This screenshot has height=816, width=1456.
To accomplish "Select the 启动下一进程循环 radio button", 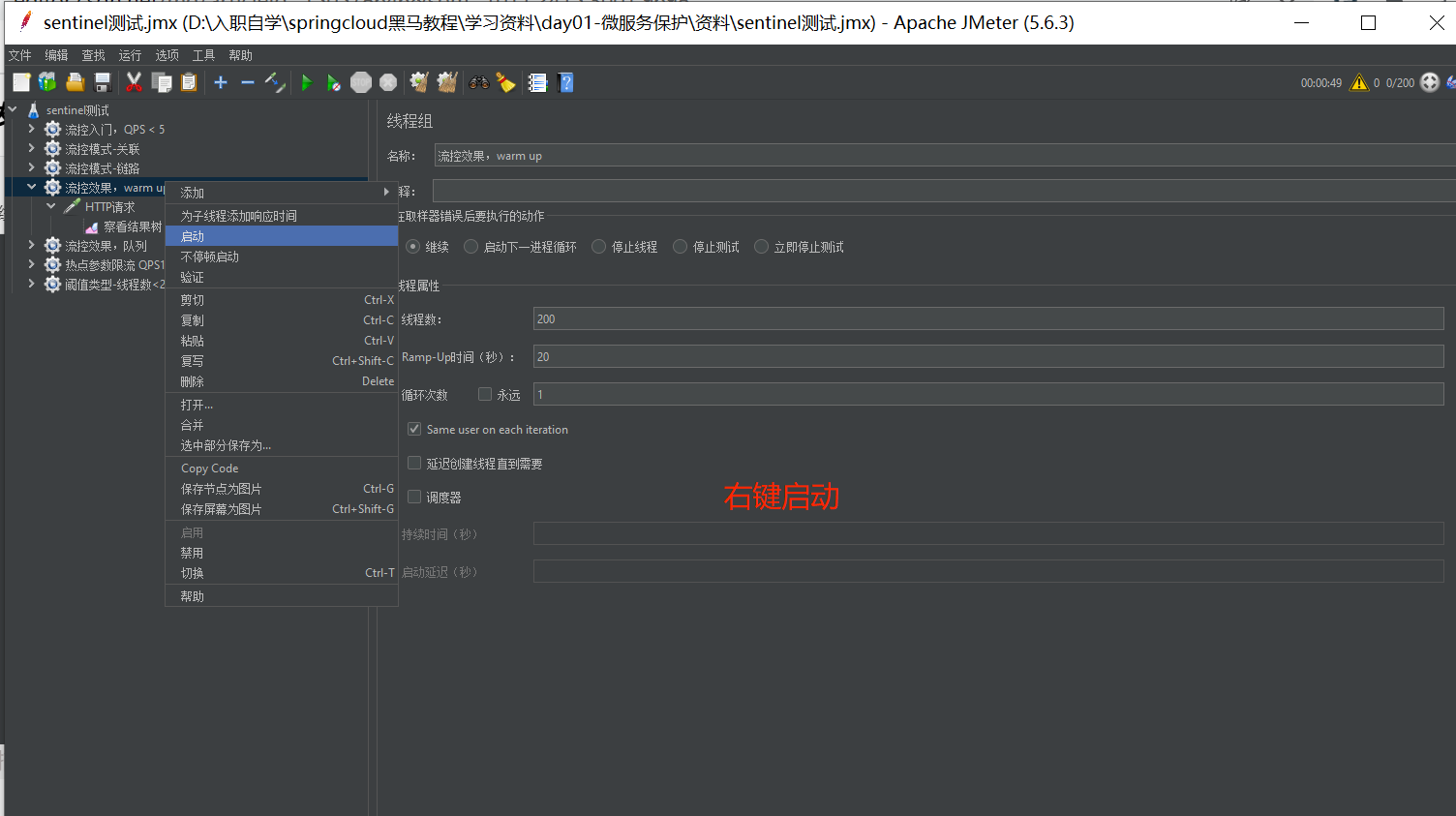I will (471, 247).
